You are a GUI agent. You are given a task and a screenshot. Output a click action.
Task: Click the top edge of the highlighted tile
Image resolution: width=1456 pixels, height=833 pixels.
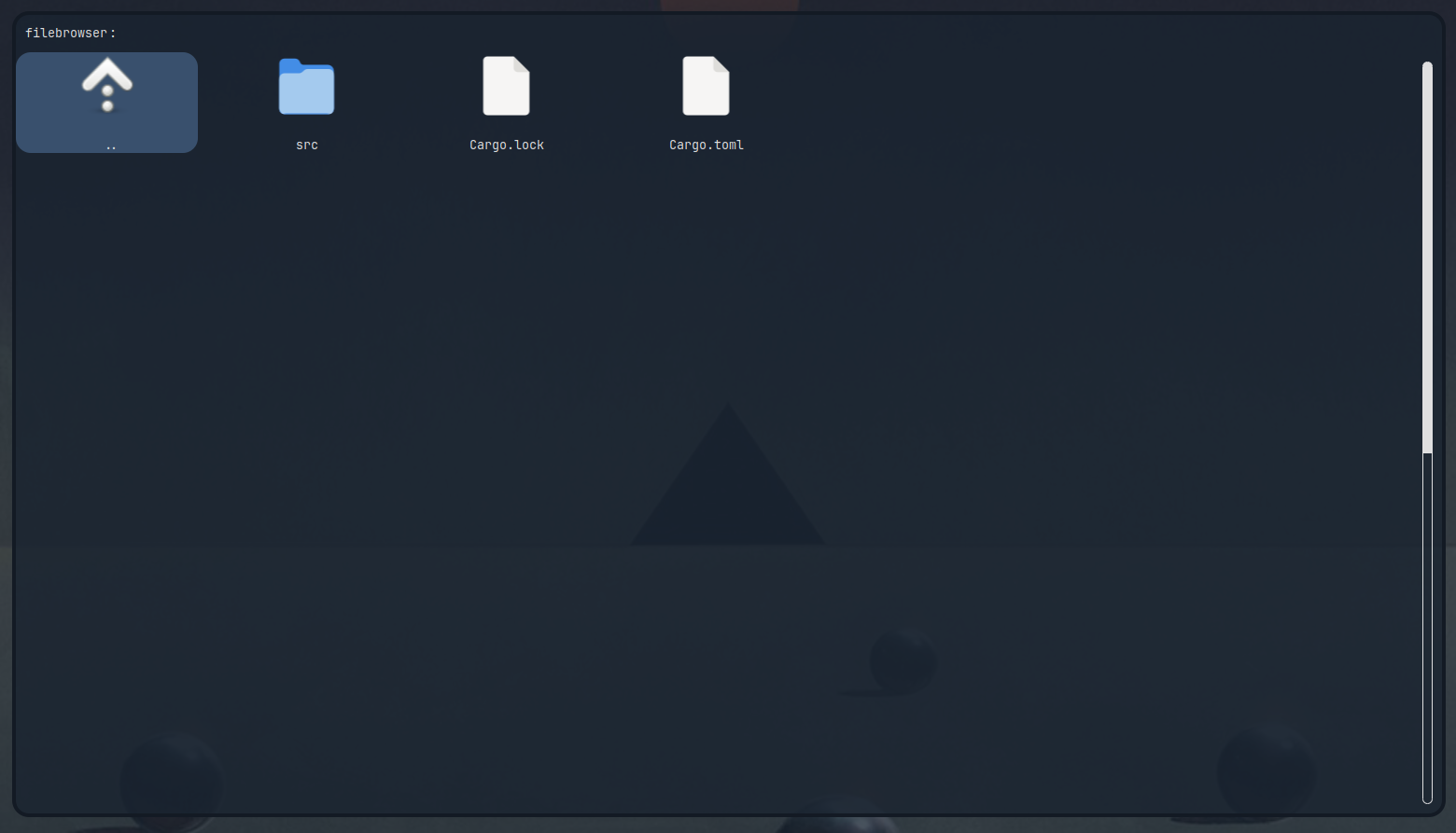(x=107, y=55)
